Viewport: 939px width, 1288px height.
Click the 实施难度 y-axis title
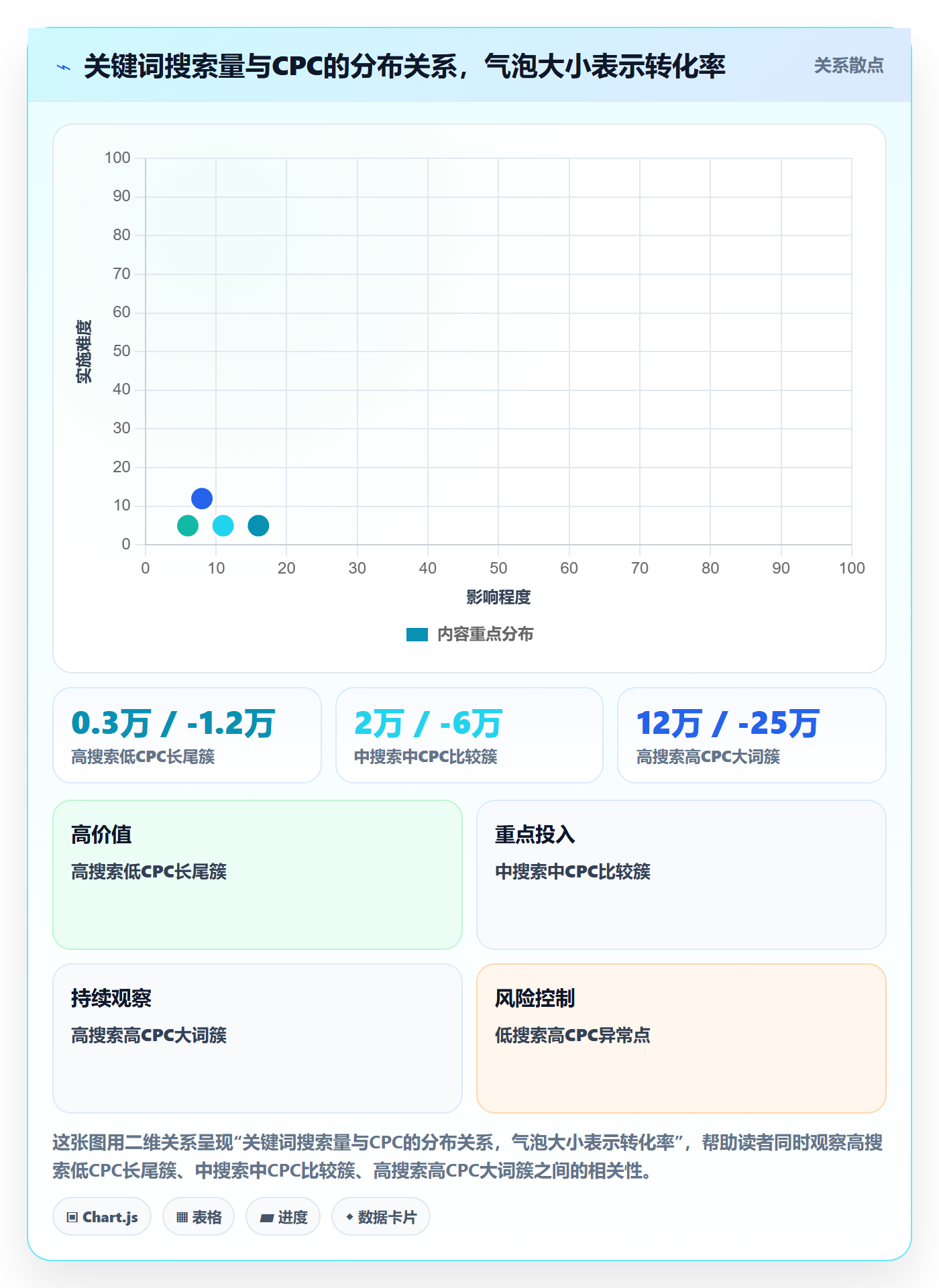click(x=84, y=352)
